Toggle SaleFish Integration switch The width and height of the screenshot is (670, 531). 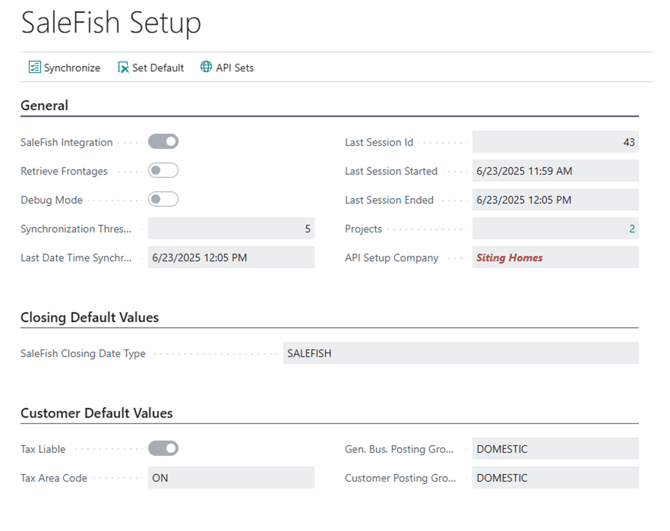coord(163,142)
